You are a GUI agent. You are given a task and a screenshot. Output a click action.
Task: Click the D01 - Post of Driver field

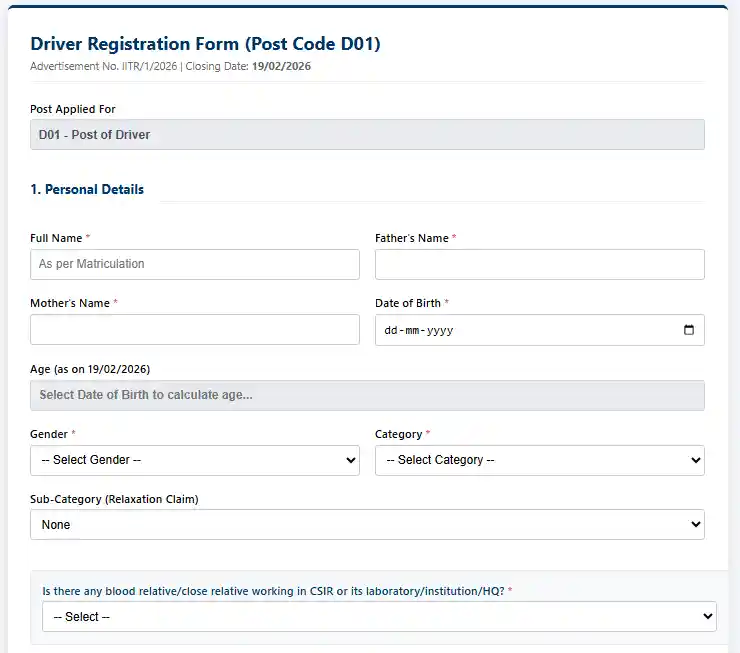[x=367, y=135]
